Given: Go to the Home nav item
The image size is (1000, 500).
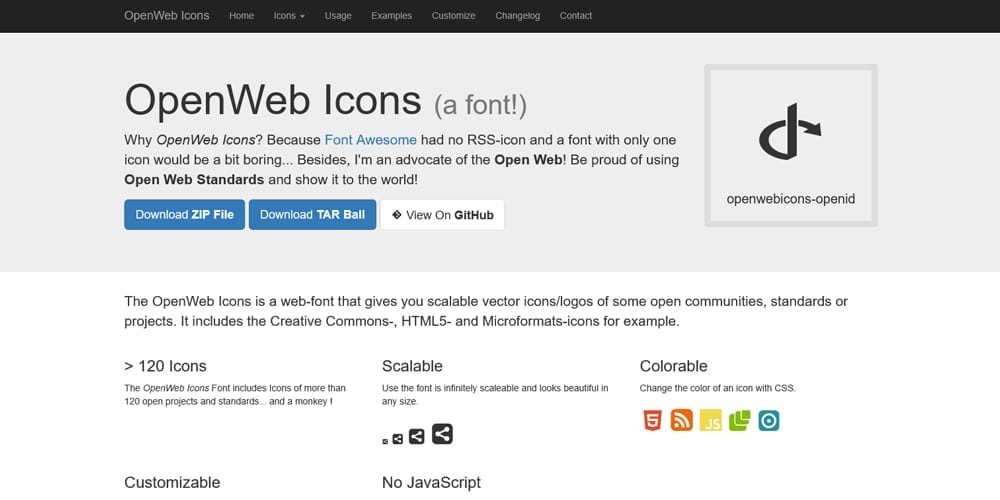Looking at the screenshot, I should point(242,16).
